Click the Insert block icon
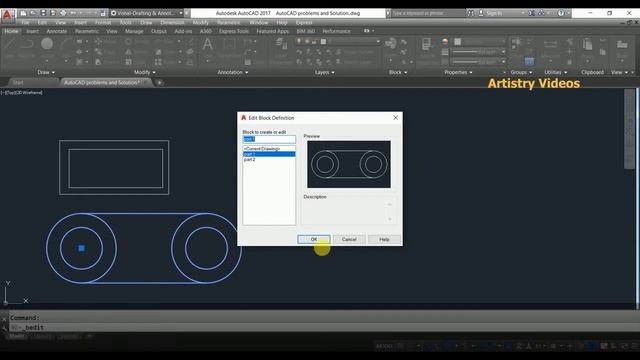This screenshot has height=360, width=640. pos(391,45)
